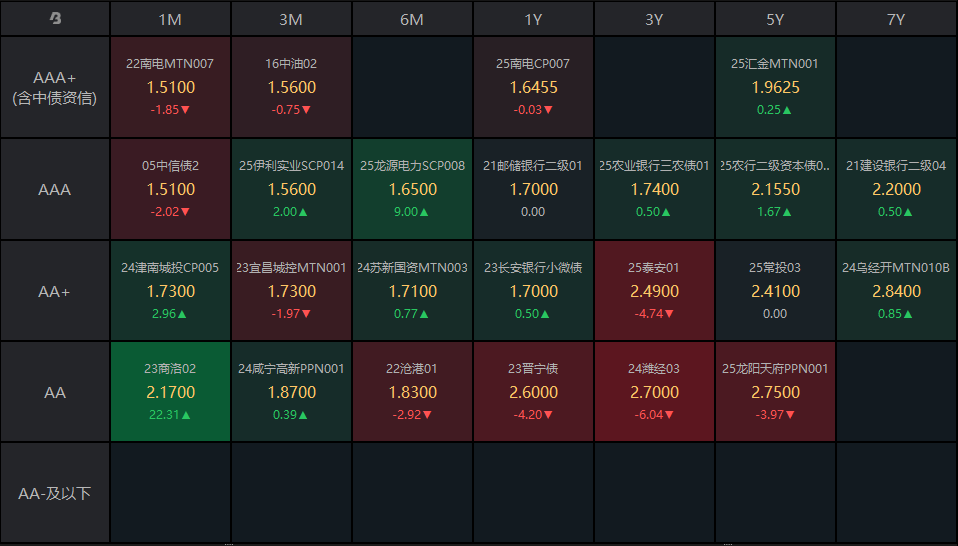Select the 24乌经开MTN010B cell
958x546 pixels.
(x=896, y=291)
